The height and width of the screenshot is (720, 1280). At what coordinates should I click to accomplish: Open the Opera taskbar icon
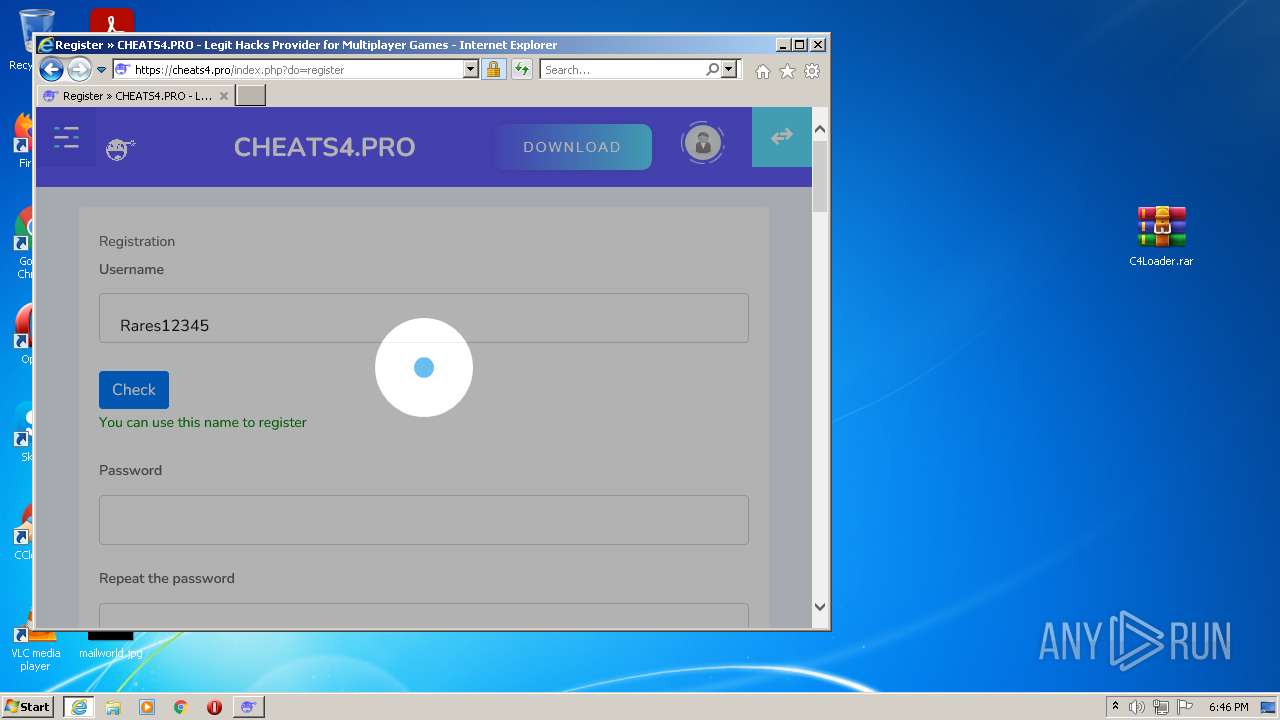[214, 707]
